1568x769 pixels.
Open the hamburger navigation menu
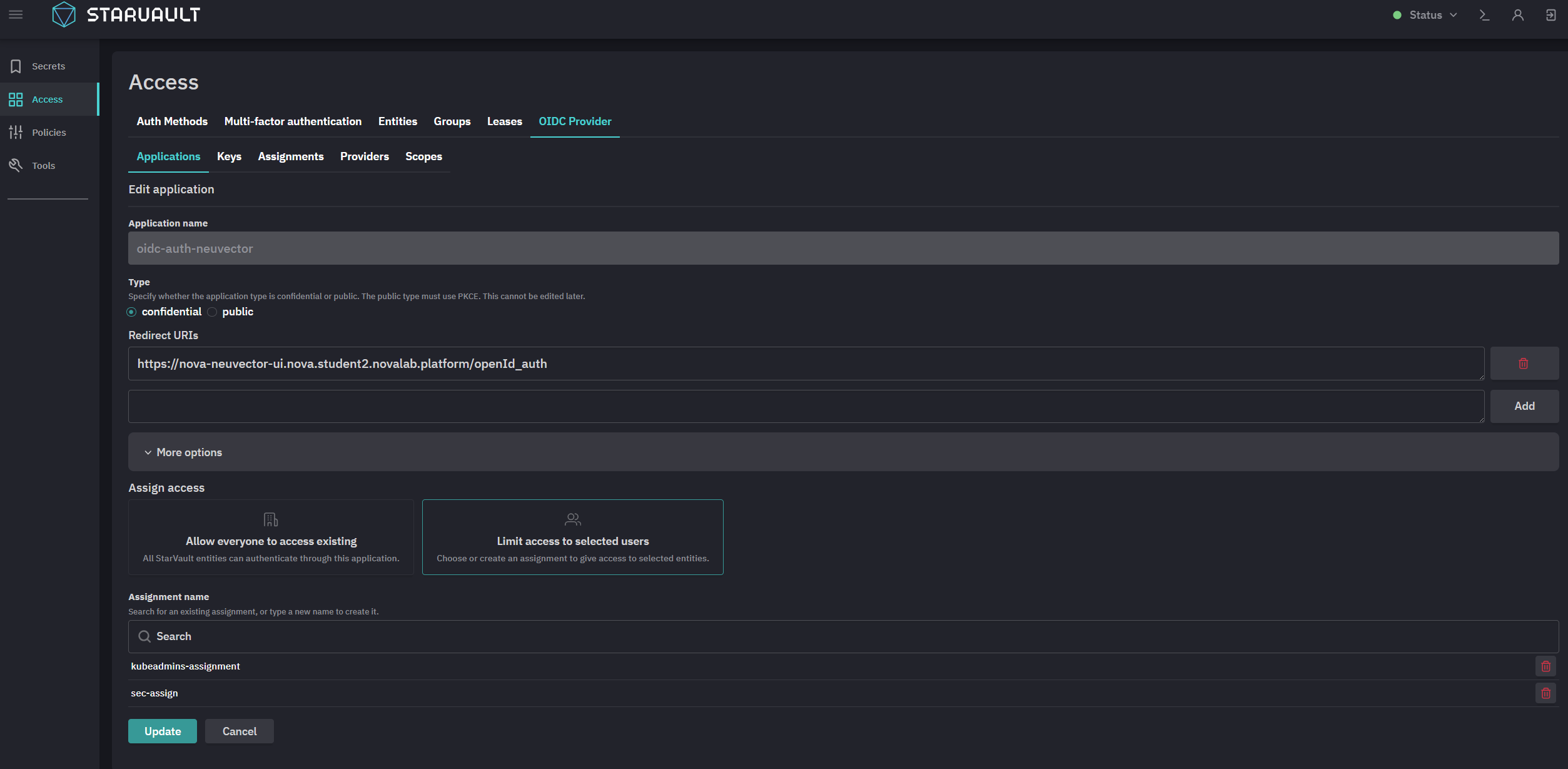(16, 14)
